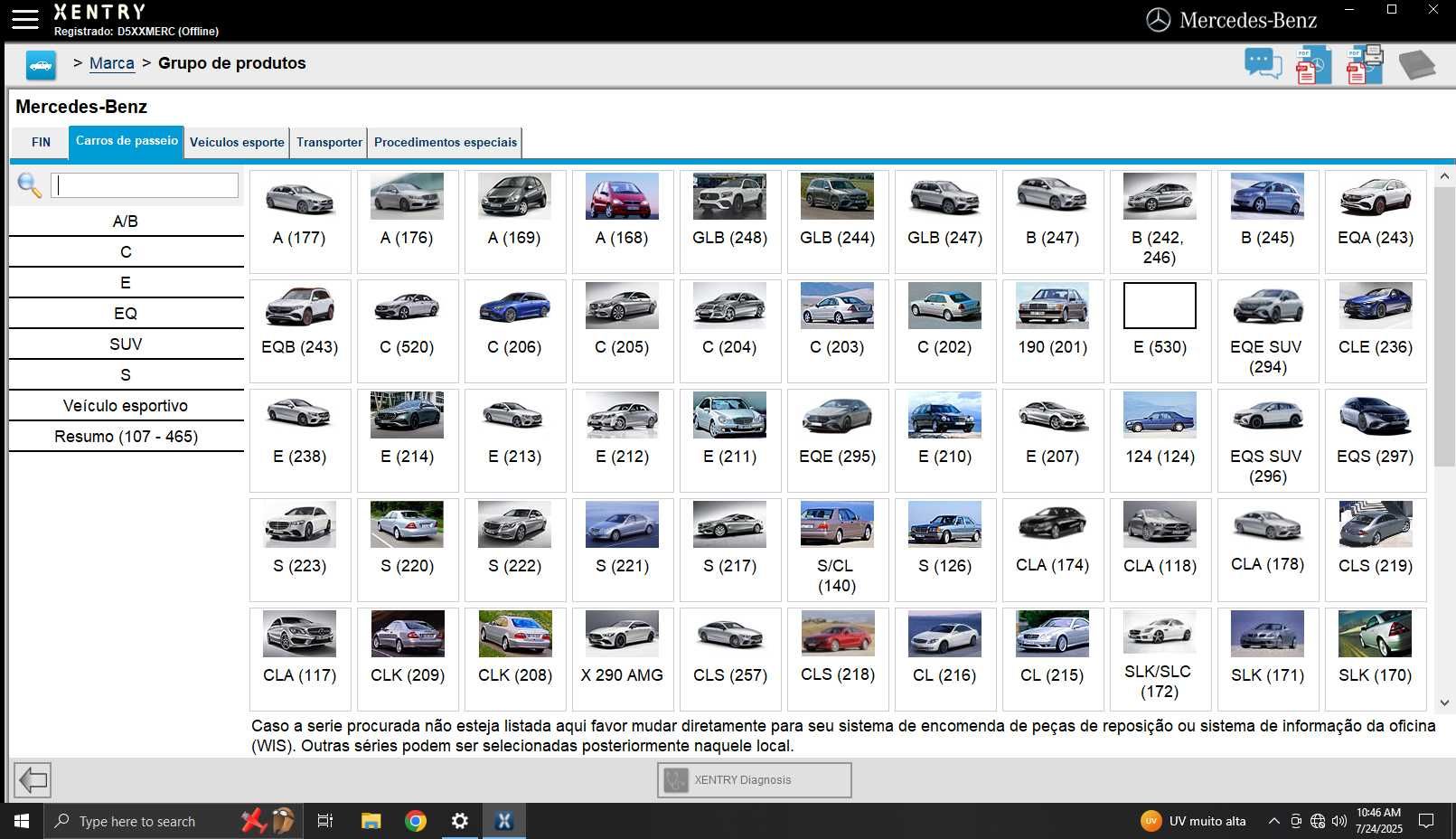Choose the CLE (236) model
This screenshot has height=839, width=1456.
pos(1375,331)
